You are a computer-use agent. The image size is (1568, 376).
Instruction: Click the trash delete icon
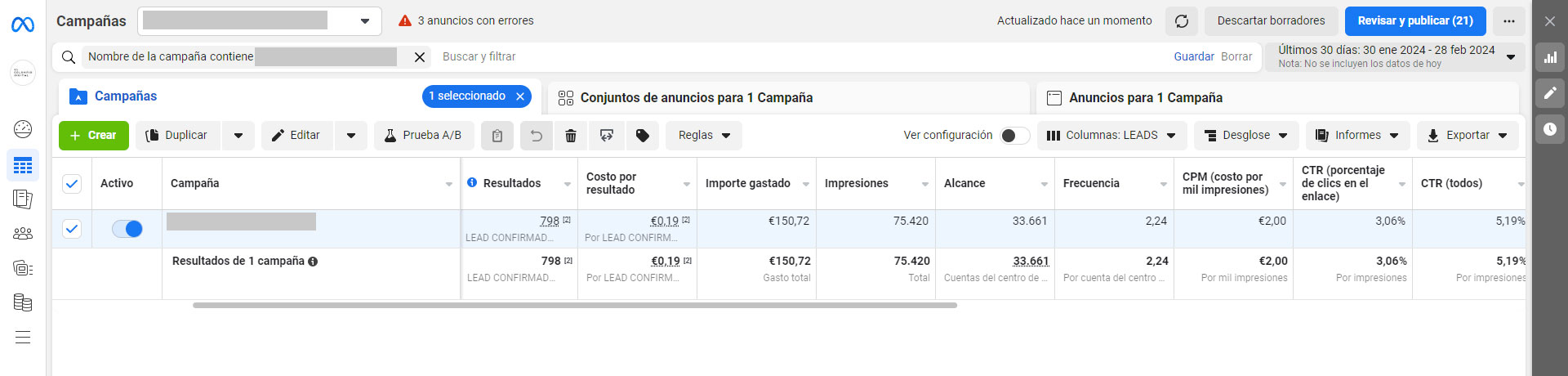point(571,136)
